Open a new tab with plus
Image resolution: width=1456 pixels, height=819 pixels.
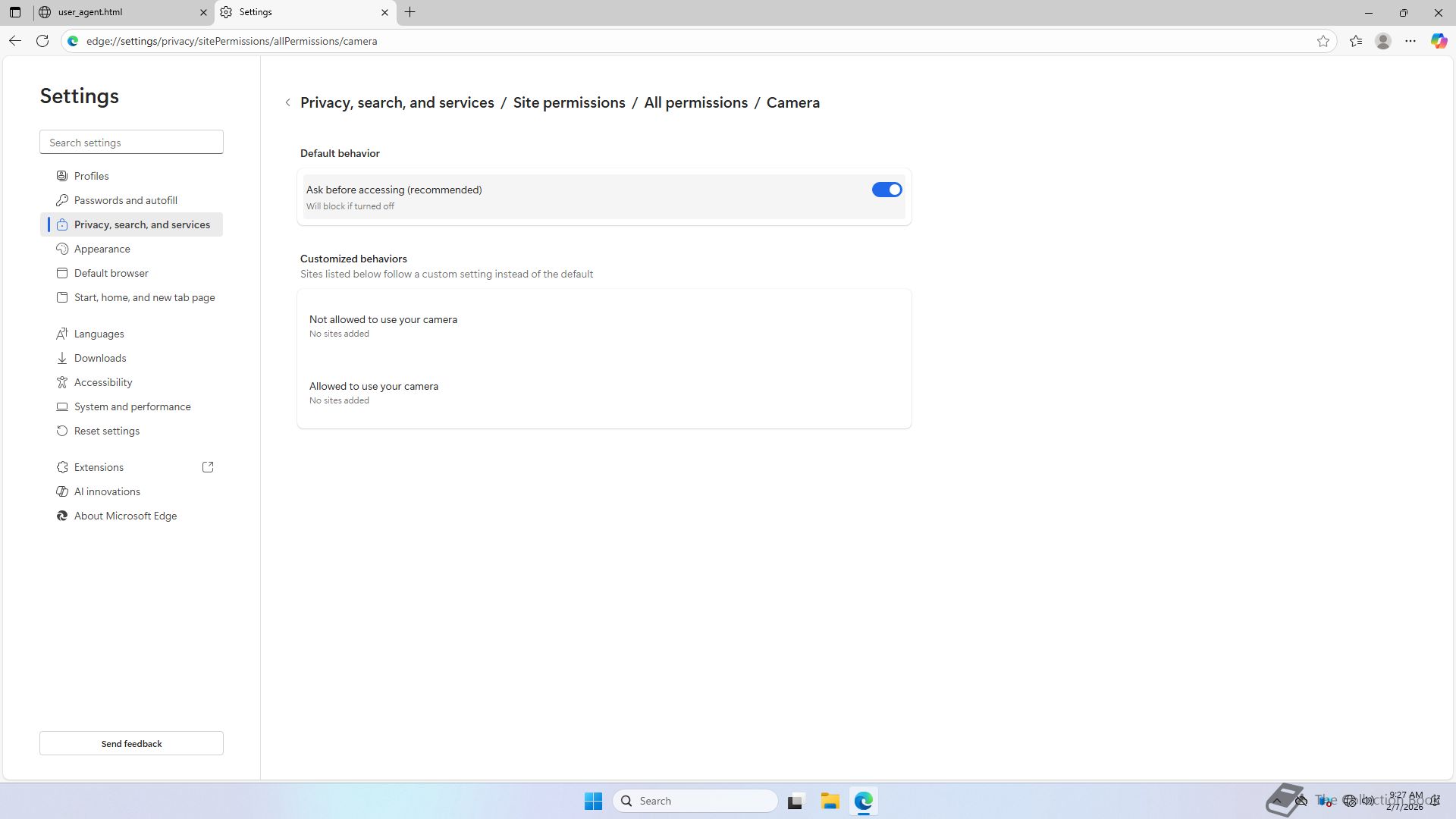[x=409, y=12]
